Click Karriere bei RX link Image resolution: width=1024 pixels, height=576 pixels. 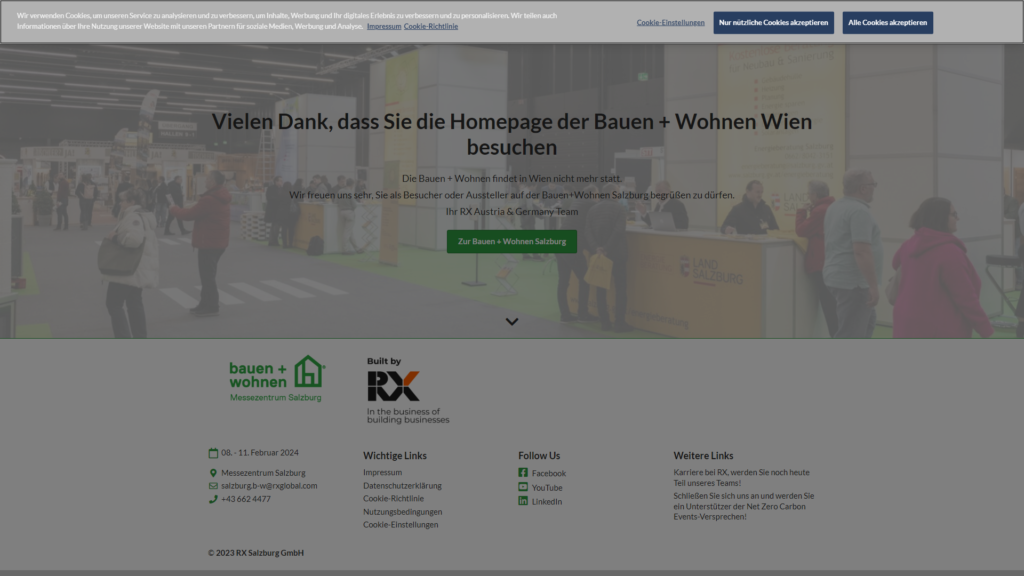click(x=741, y=477)
